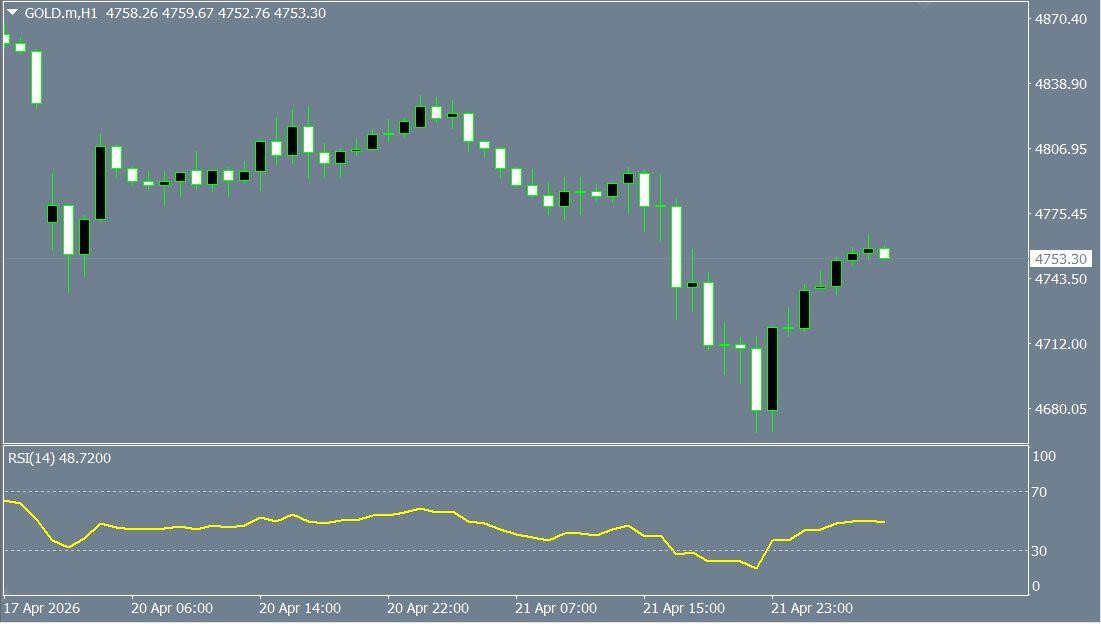The image size is (1101, 624).
Task: Click the 4806.95 price scale label
Action: pyautogui.click(x=1060, y=149)
